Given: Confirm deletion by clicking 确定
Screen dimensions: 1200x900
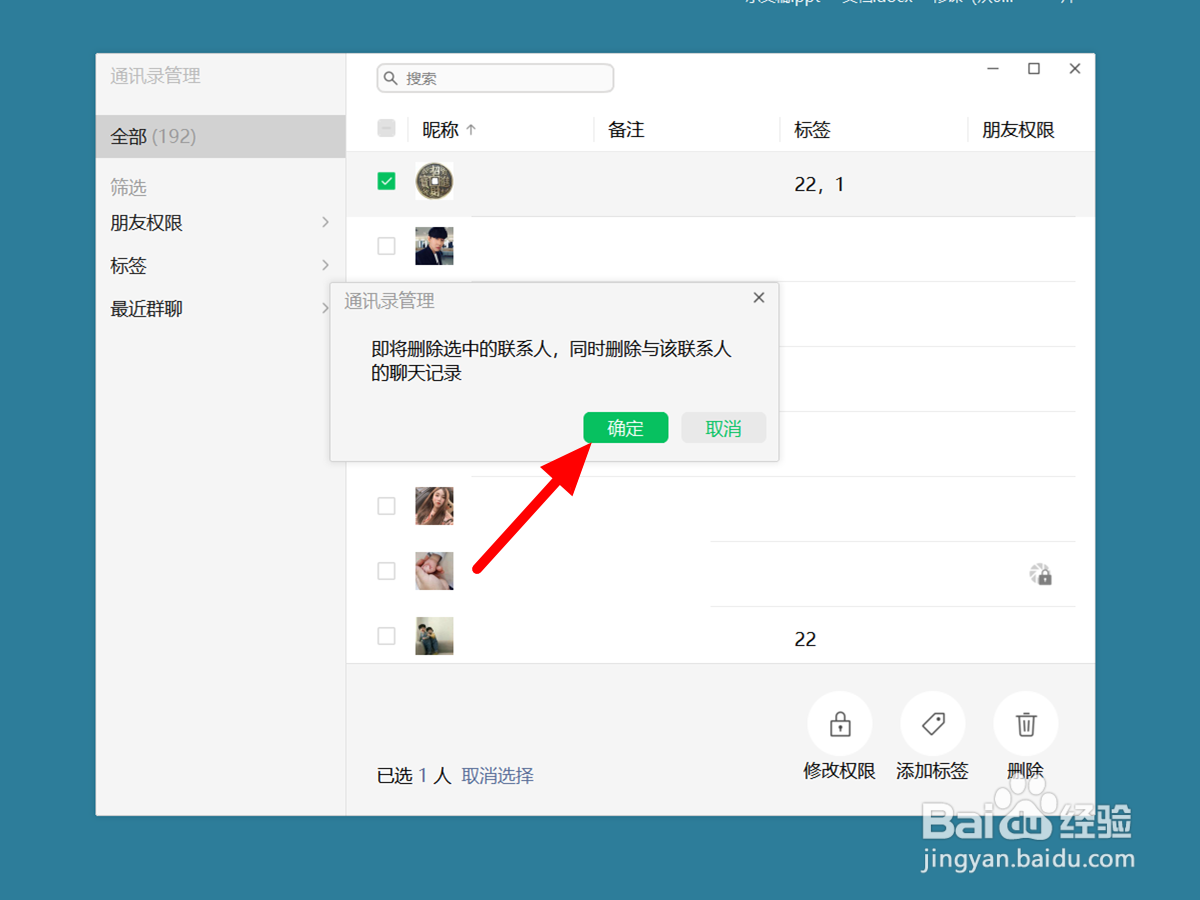Looking at the screenshot, I should 625,427.
